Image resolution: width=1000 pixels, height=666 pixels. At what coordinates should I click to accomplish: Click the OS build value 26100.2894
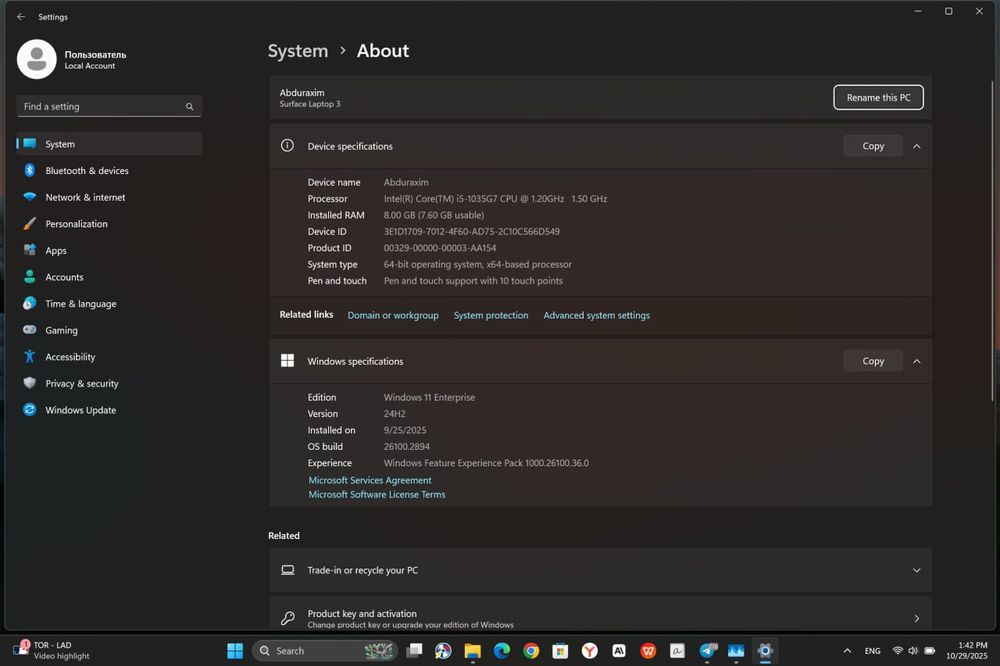coord(406,447)
